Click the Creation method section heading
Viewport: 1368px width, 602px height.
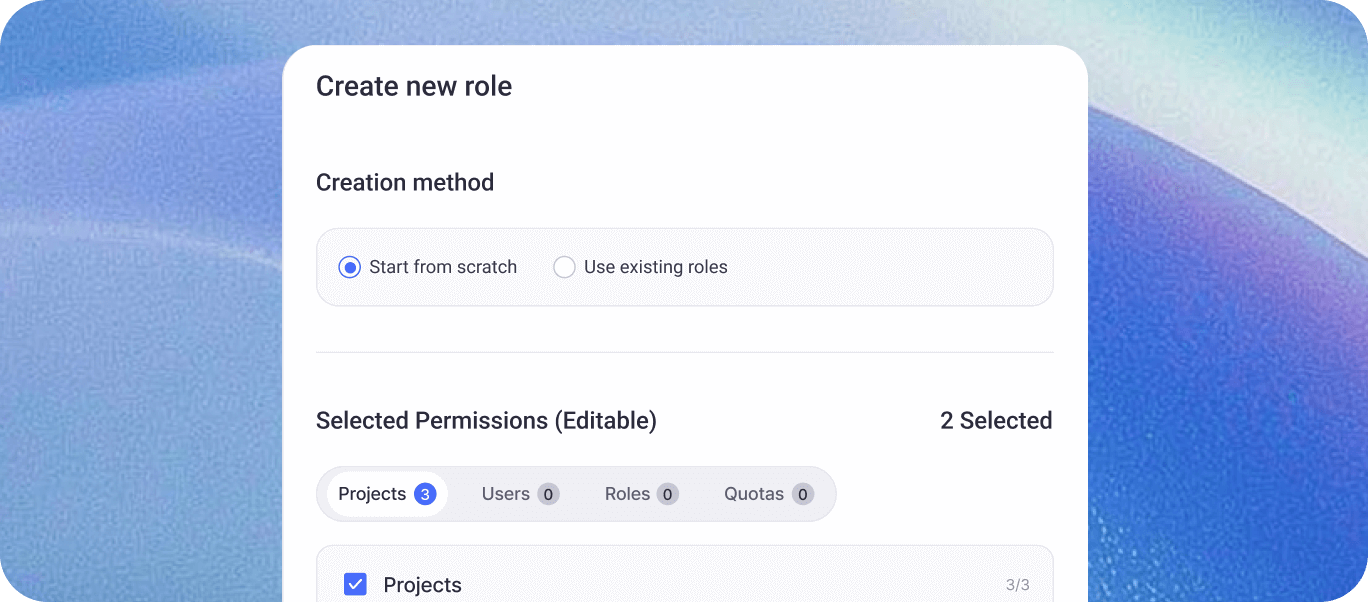(405, 182)
